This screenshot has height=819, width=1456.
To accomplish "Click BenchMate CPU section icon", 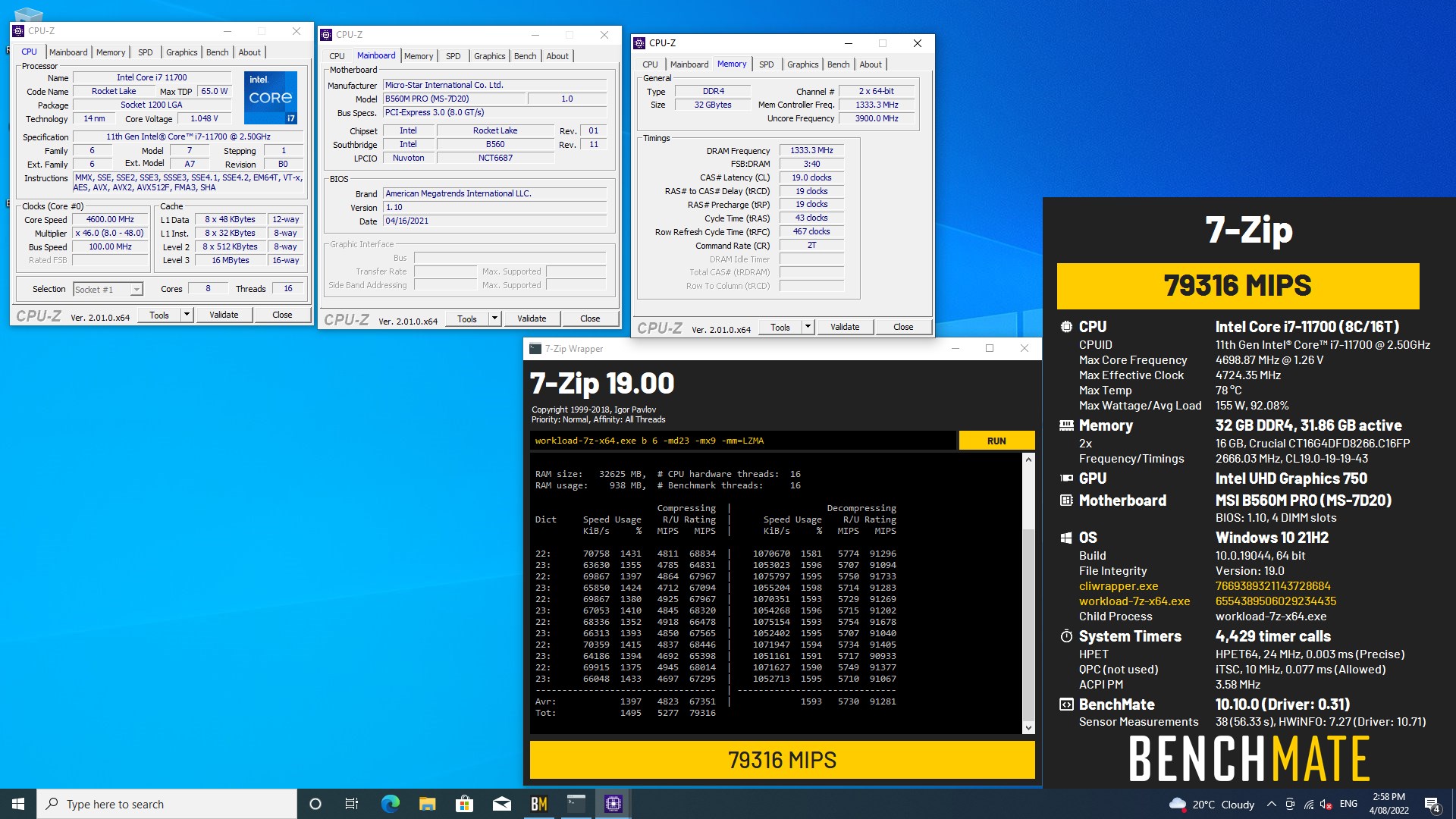I will click(x=1066, y=327).
